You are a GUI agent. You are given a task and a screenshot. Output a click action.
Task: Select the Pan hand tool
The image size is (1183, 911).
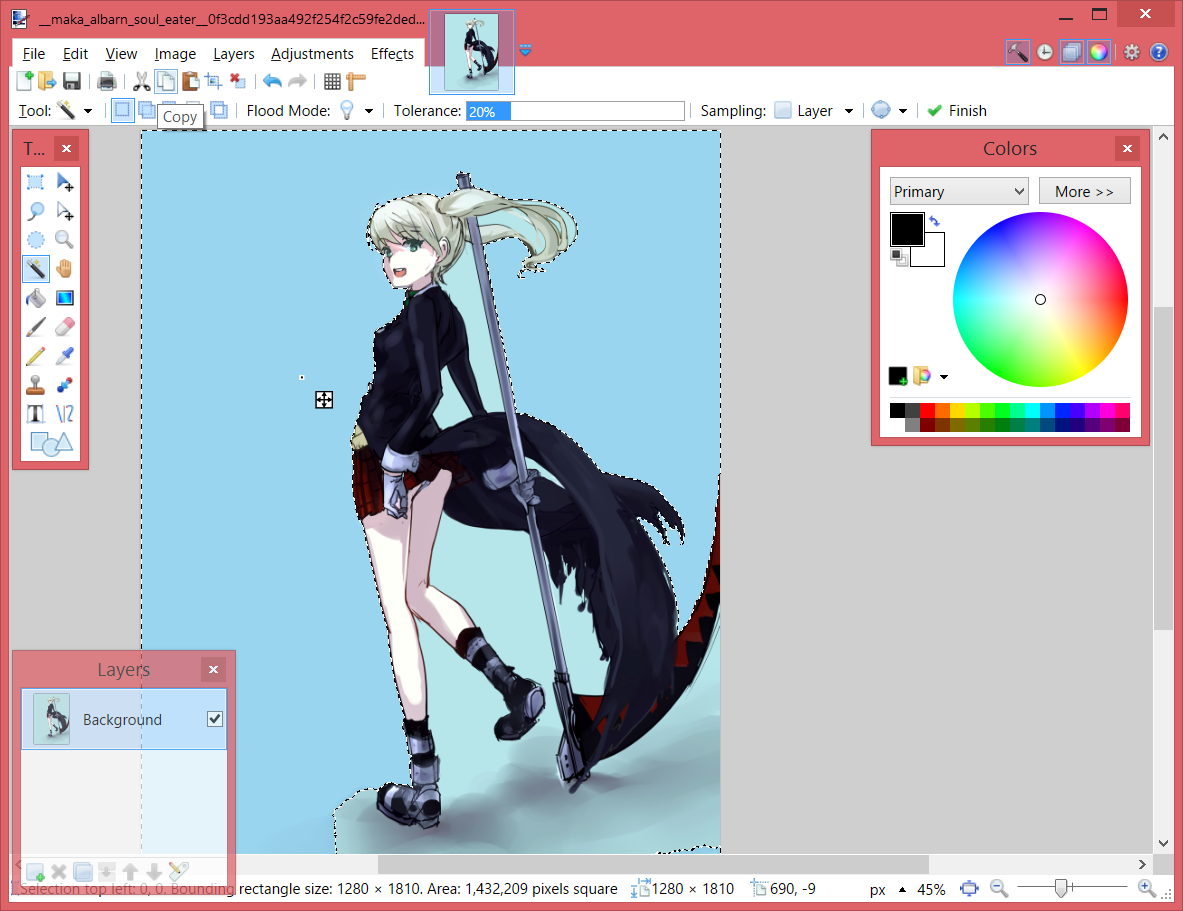click(65, 269)
